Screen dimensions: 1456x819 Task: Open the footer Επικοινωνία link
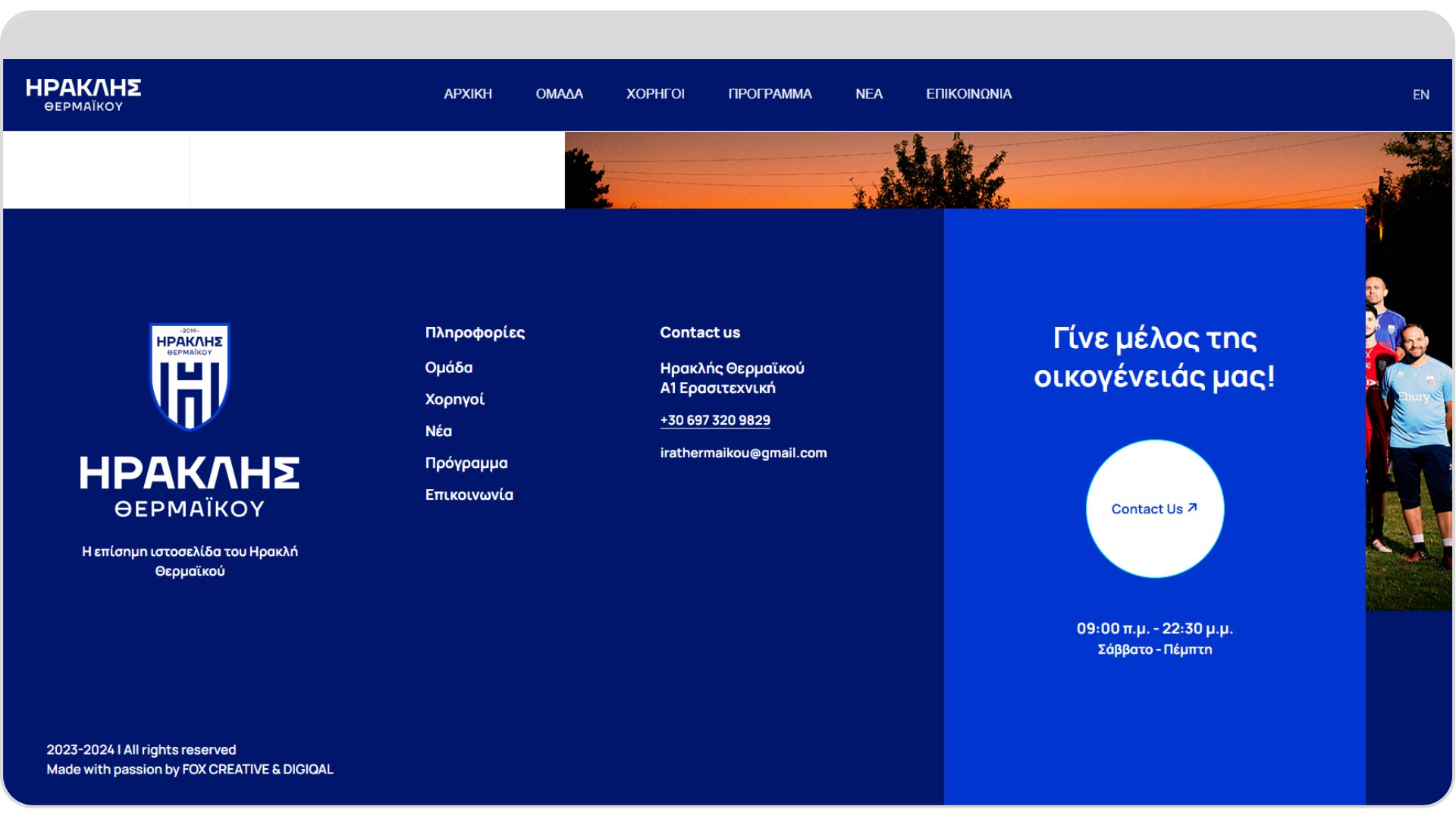(469, 495)
